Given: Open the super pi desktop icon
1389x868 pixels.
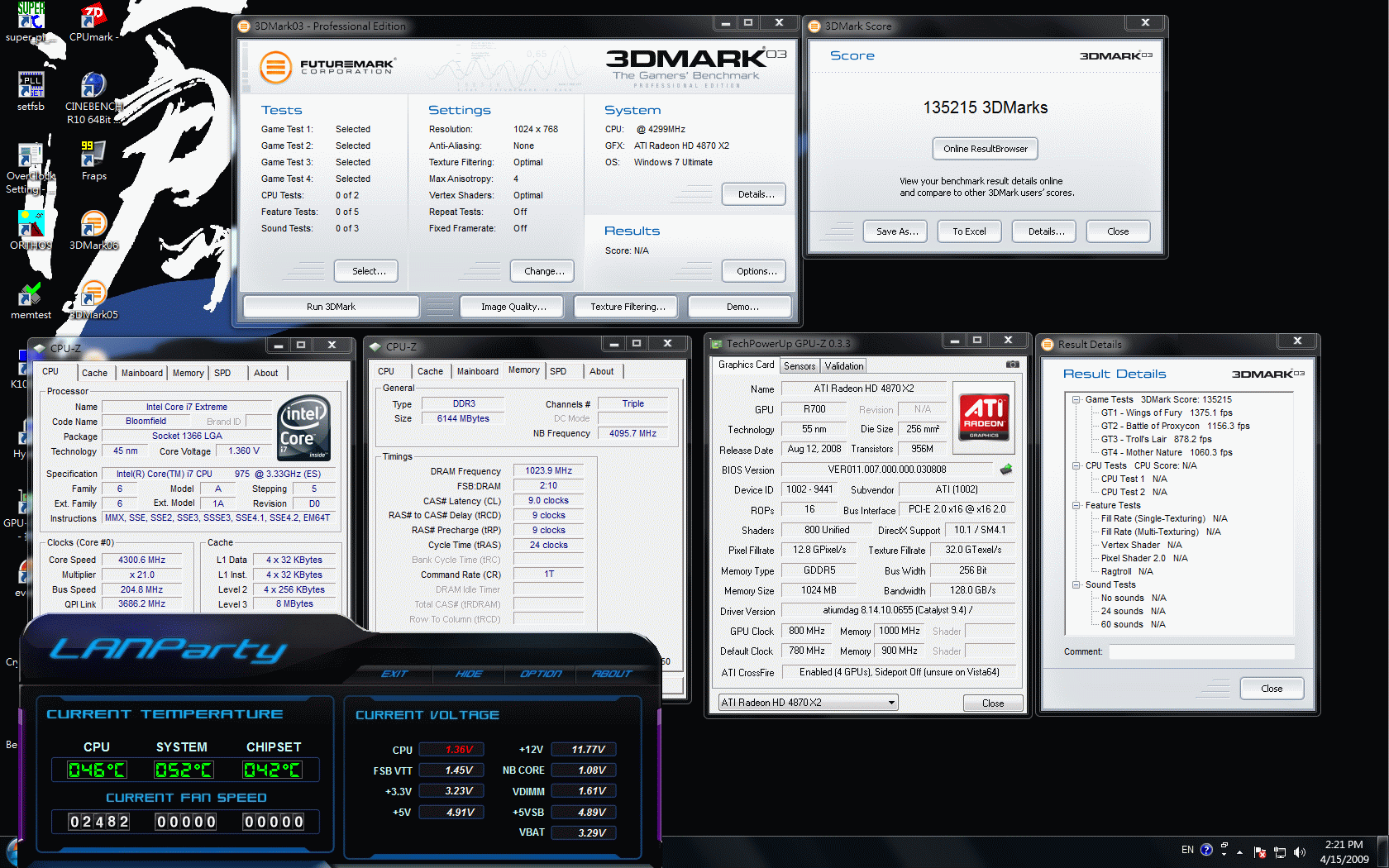Looking at the screenshot, I should (31, 22).
